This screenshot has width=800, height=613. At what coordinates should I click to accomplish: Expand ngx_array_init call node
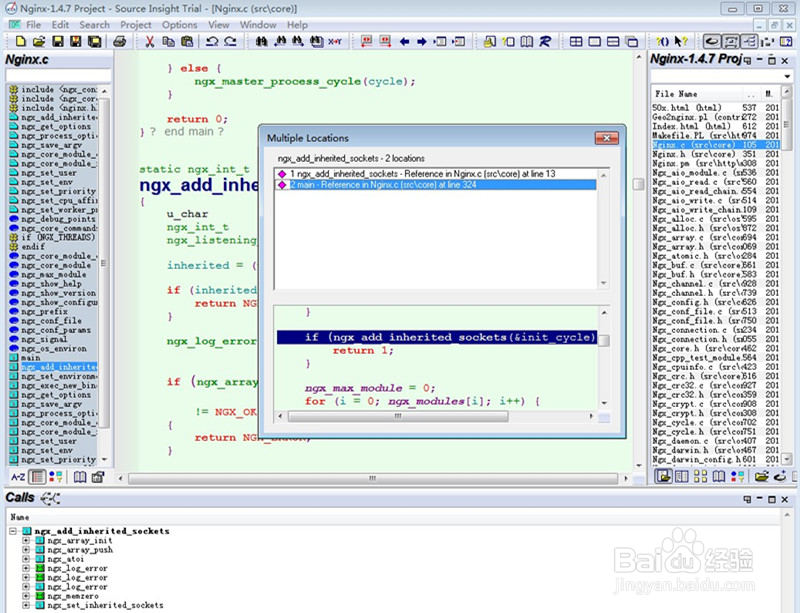pos(26,541)
